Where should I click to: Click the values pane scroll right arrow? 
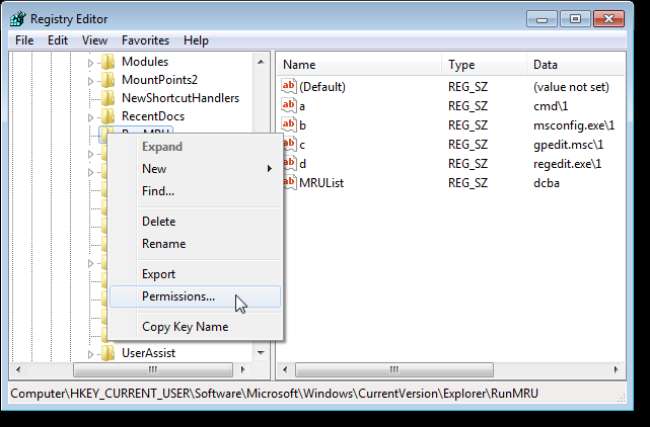coord(616,369)
